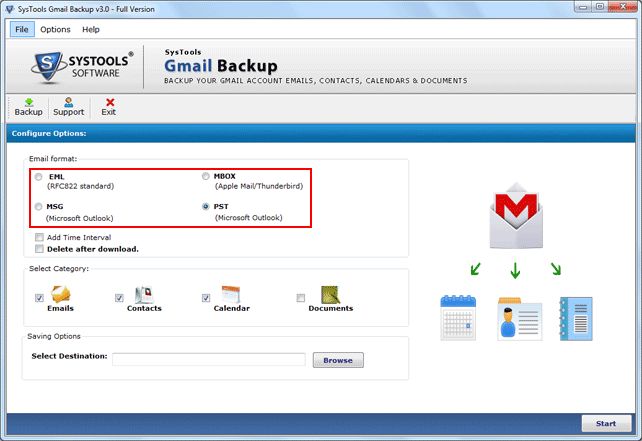
Task: Click the app icon in title bar
Action: click(10, 9)
